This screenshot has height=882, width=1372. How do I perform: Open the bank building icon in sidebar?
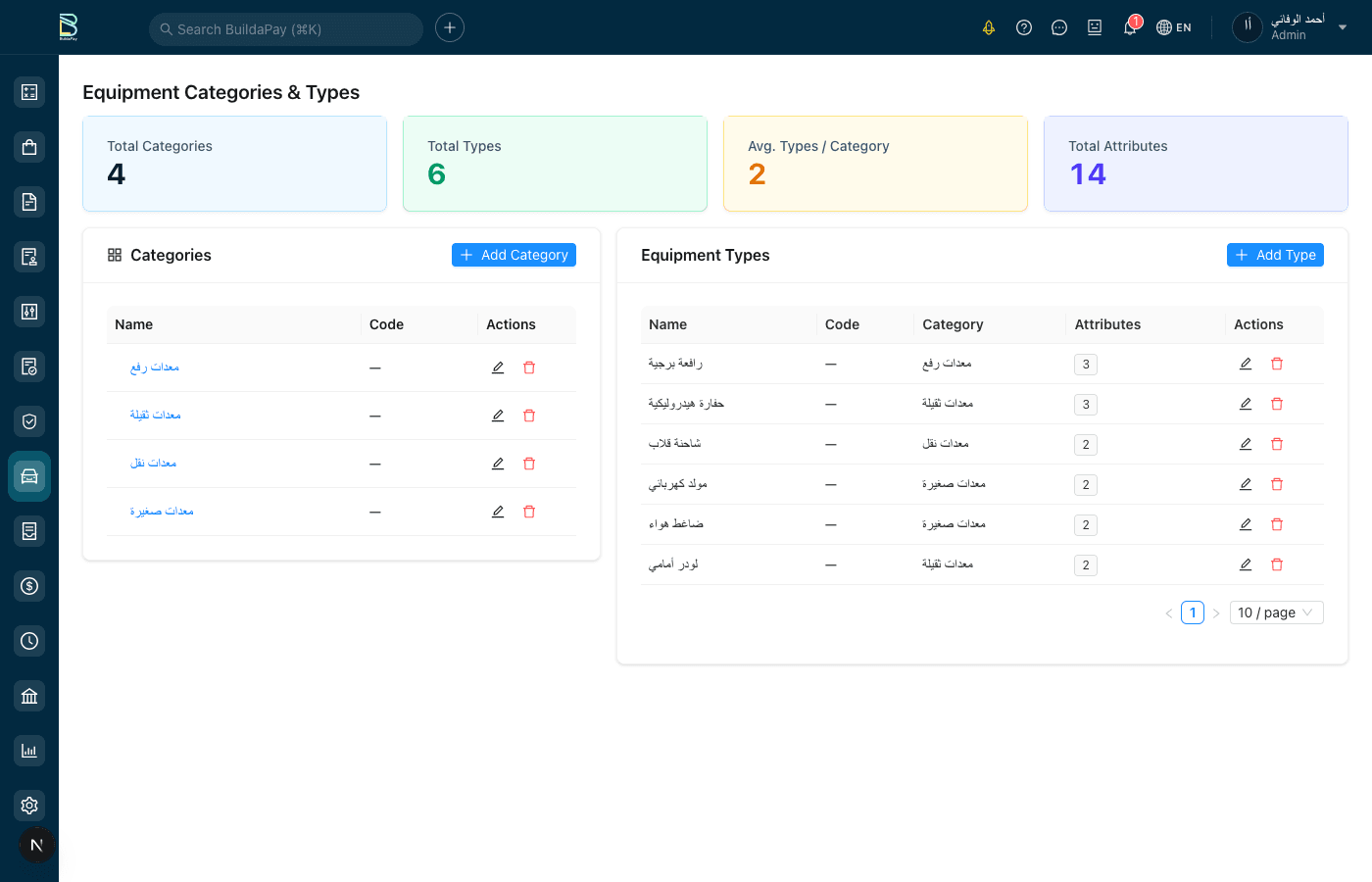(29, 696)
